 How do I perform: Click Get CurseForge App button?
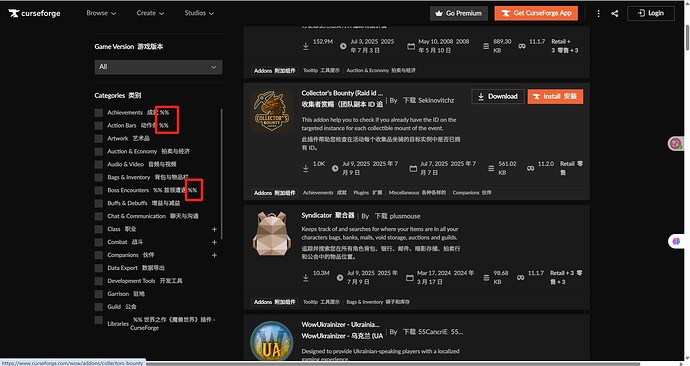click(536, 14)
